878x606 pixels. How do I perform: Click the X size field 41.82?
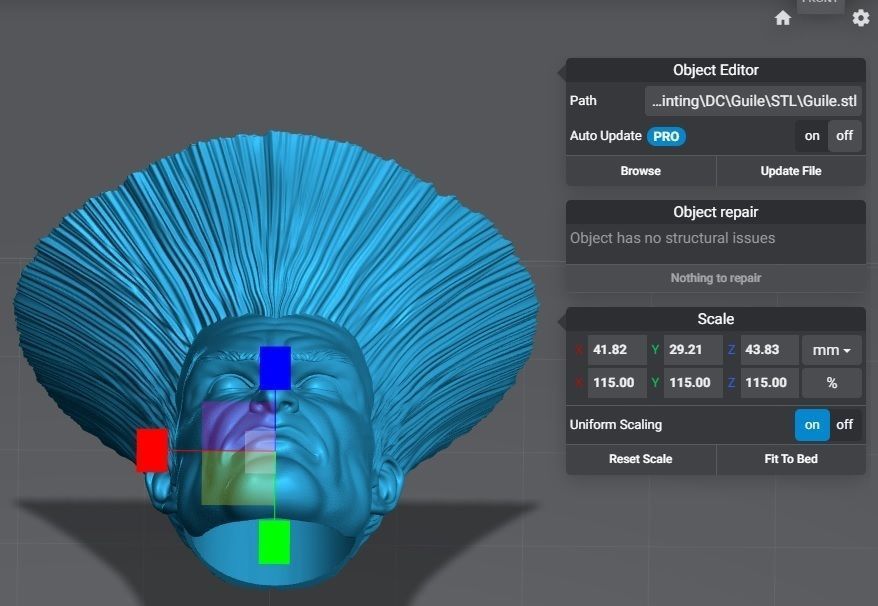(x=617, y=350)
